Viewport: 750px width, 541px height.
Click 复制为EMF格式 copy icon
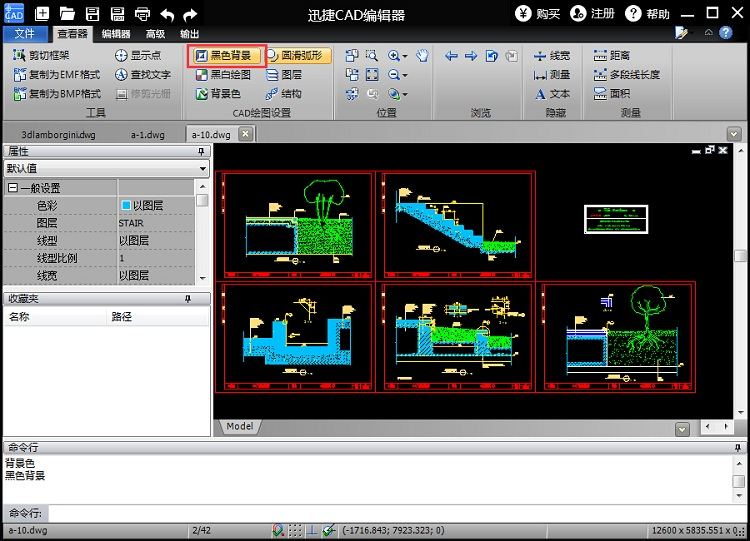(x=20, y=75)
